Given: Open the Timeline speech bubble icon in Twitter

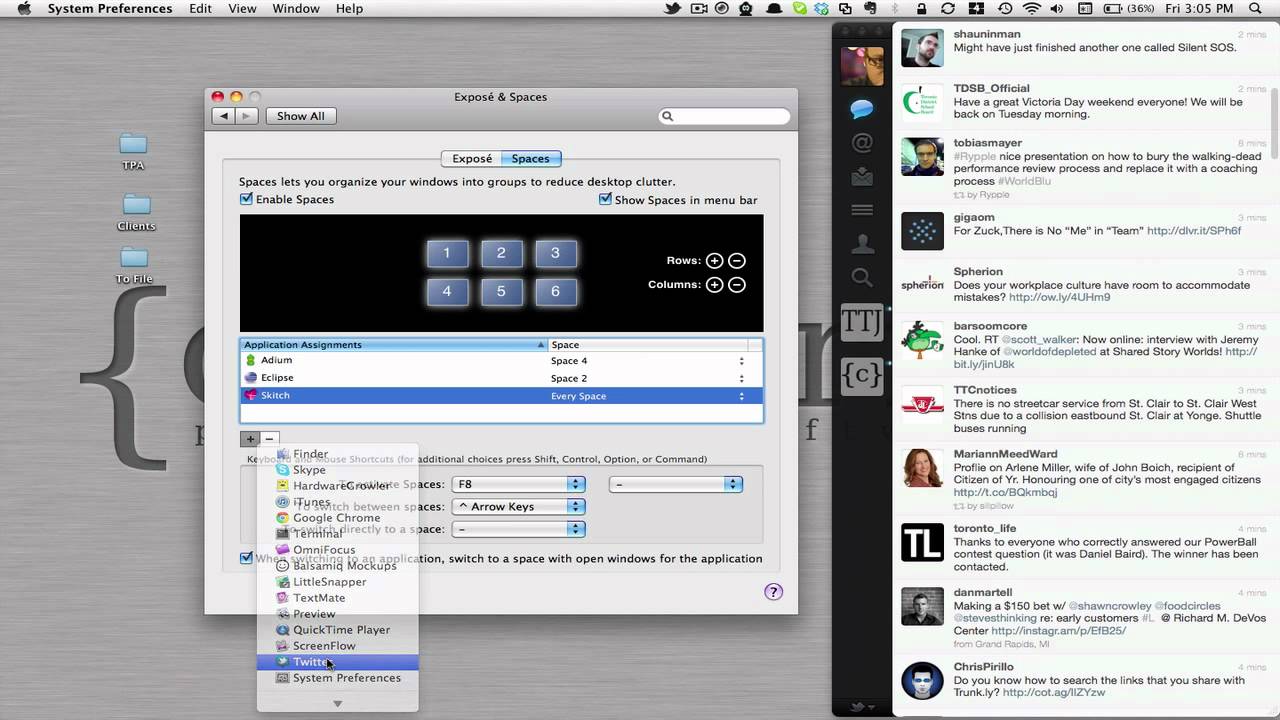Looking at the screenshot, I should (862, 109).
